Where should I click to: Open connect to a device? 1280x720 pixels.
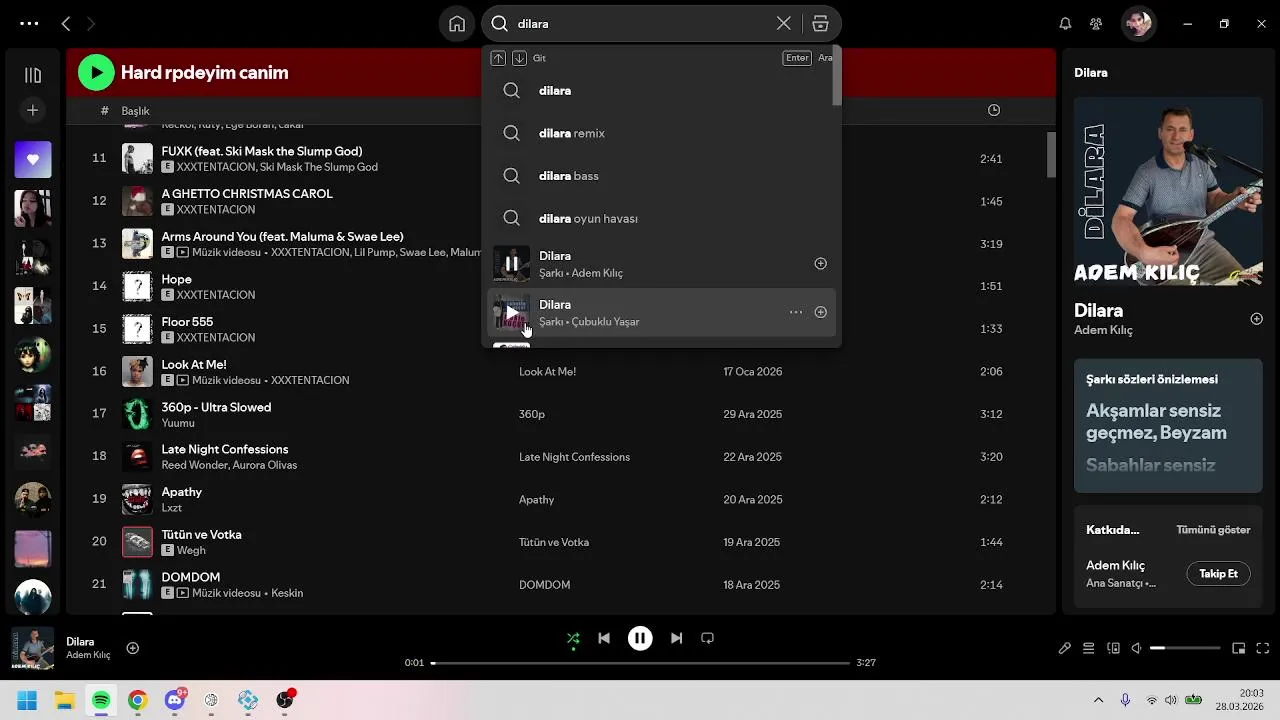click(1113, 648)
